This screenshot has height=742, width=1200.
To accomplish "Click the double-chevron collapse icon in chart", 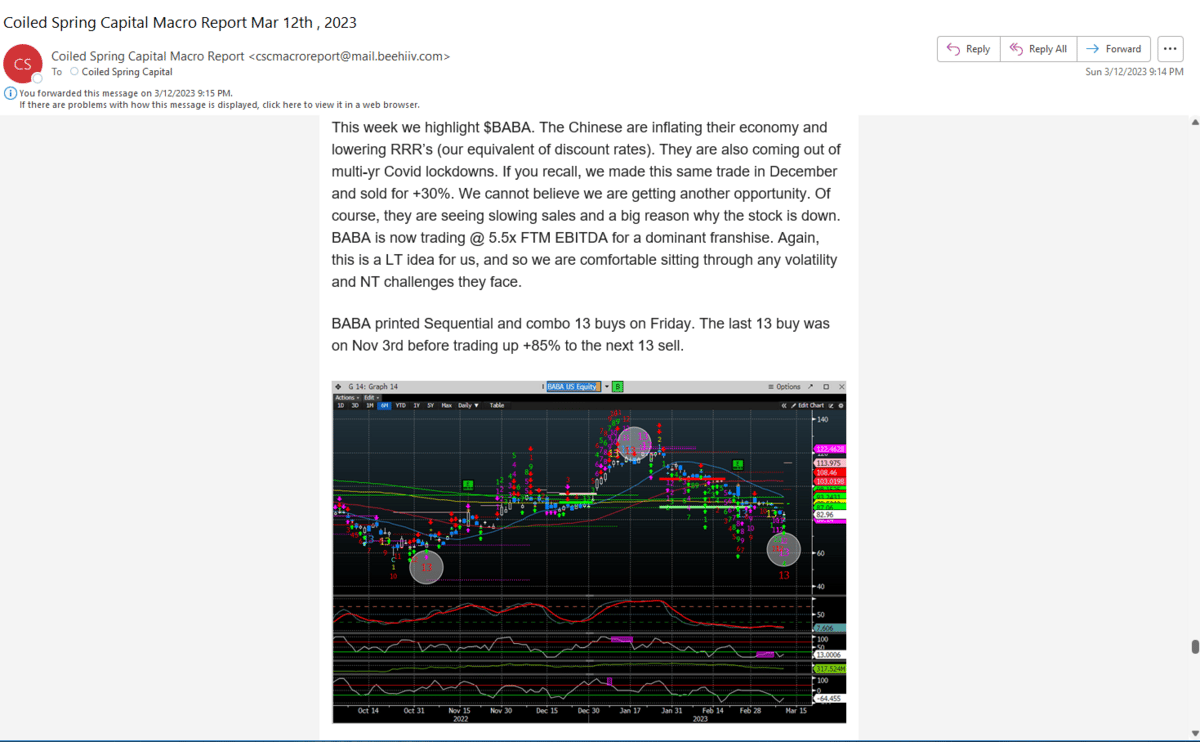I will click(x=784, y=405).
